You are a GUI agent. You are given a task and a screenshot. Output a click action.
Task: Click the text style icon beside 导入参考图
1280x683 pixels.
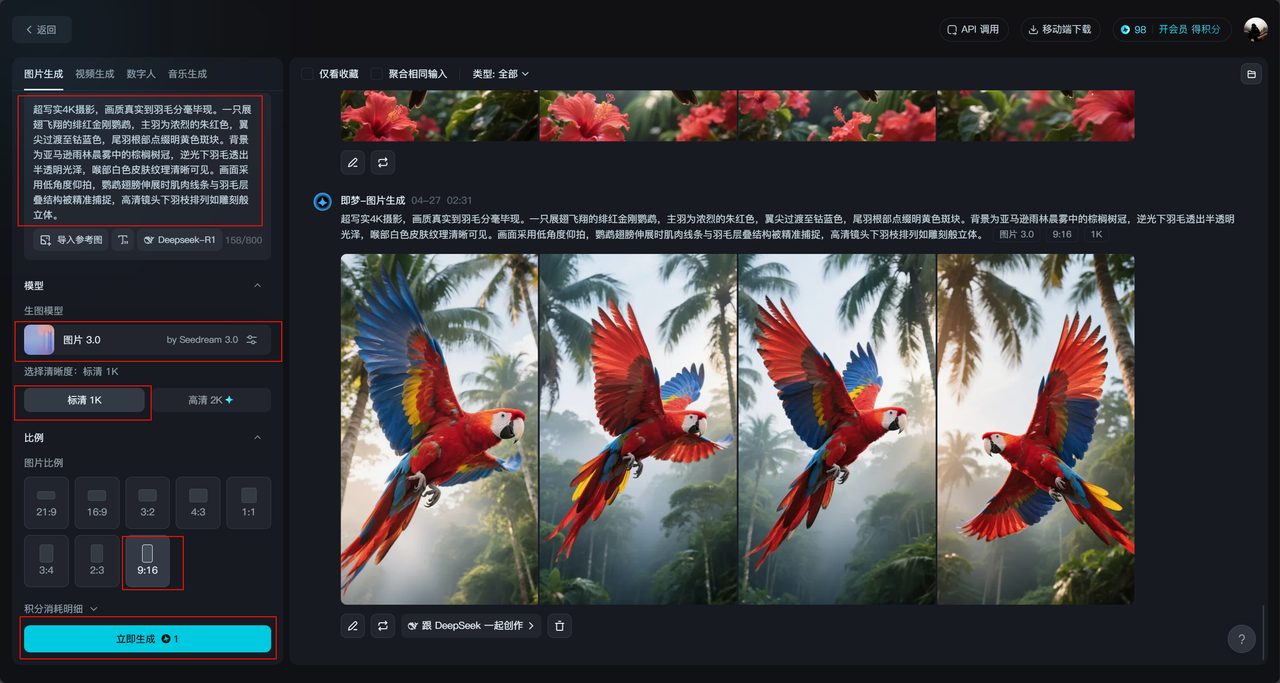[x=123, y=240]
